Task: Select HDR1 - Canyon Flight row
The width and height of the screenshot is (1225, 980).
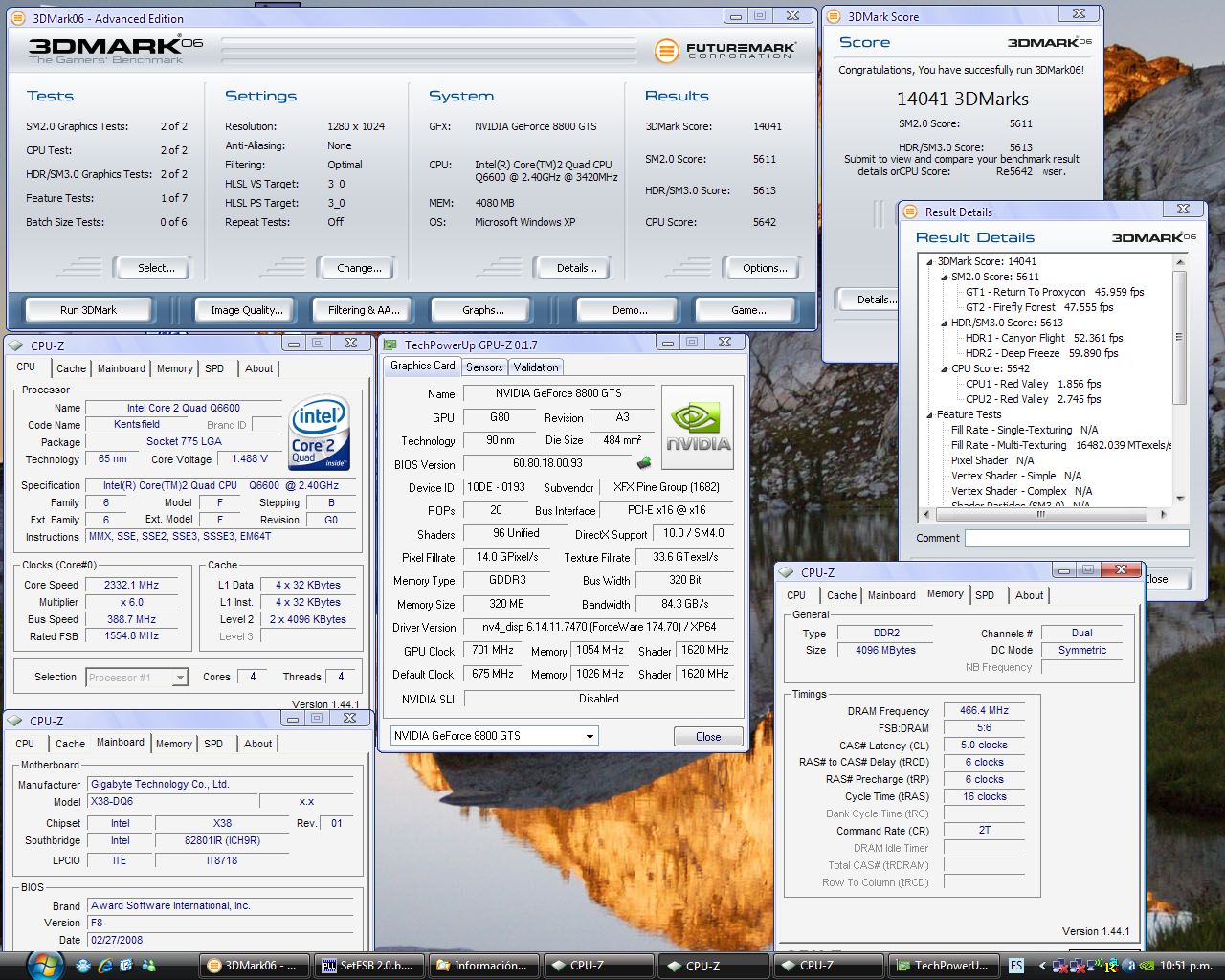Action: [1044, 338]
